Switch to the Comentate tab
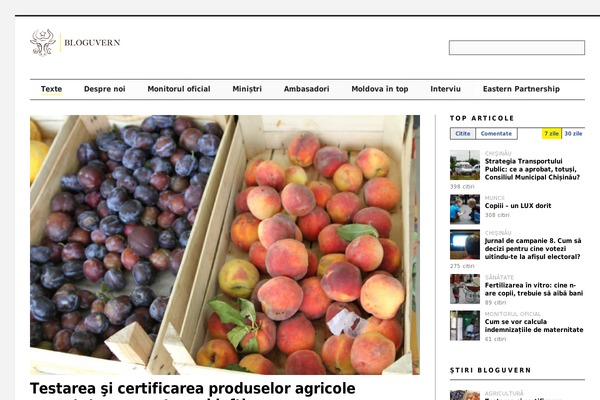Screen dimensions: 600x400 tap(496, 134)
